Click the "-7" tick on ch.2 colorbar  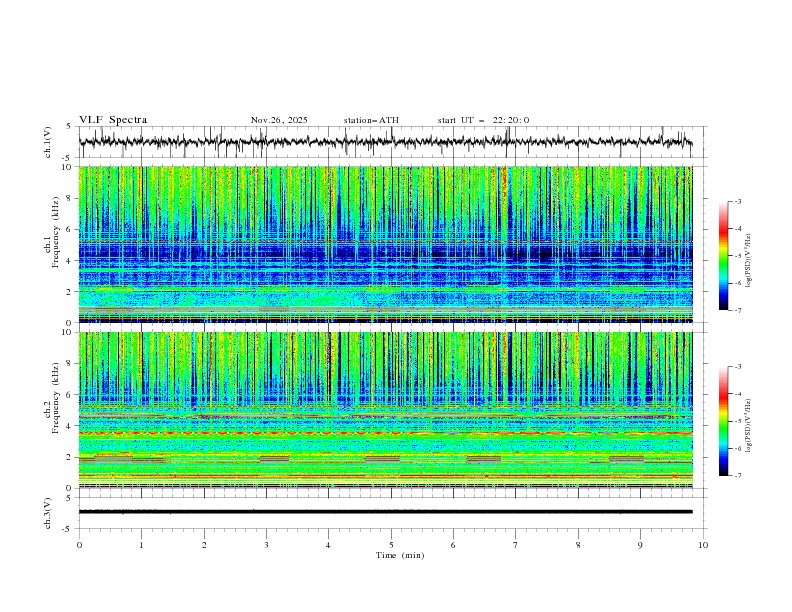tap(737, 476)
